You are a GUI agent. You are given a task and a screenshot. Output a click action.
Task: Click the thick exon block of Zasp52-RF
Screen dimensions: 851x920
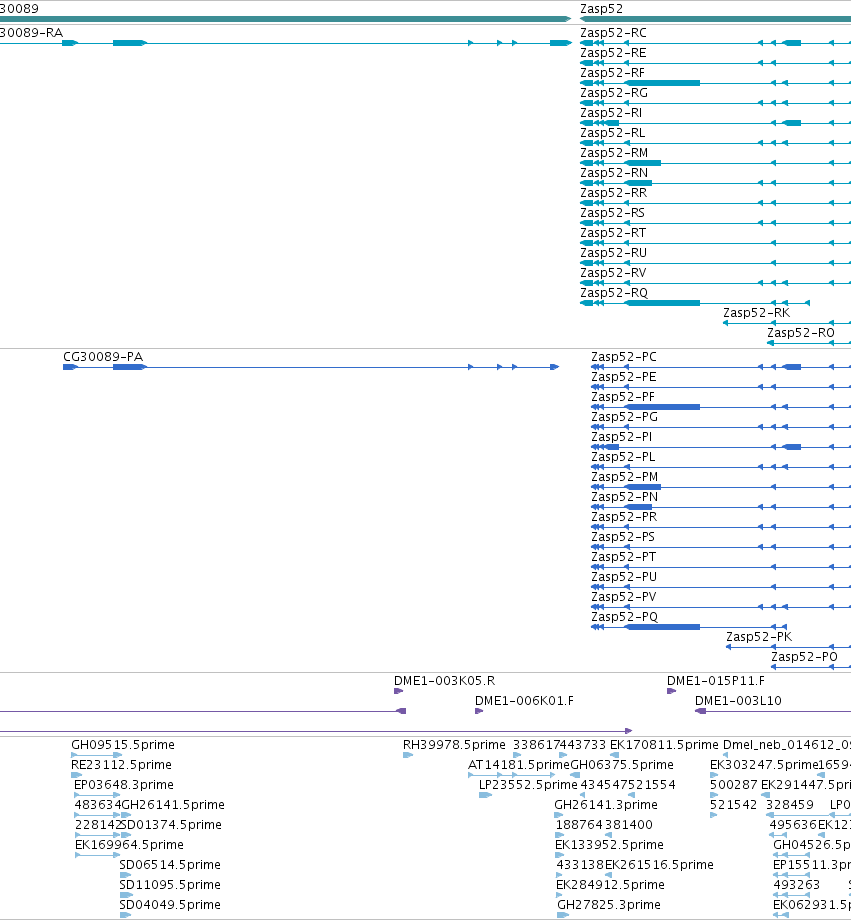663,83
